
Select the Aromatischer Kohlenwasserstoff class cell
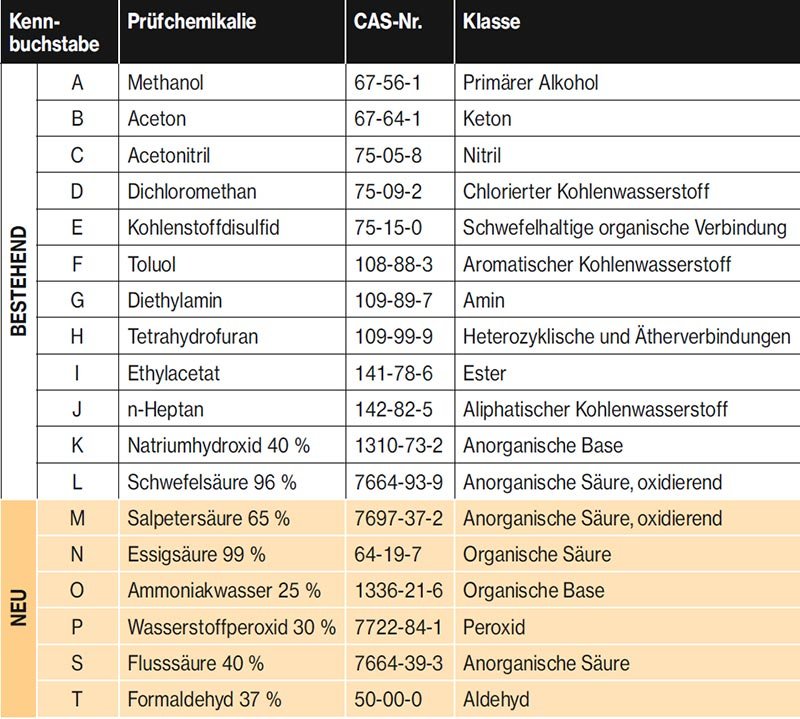click(597, 264)
